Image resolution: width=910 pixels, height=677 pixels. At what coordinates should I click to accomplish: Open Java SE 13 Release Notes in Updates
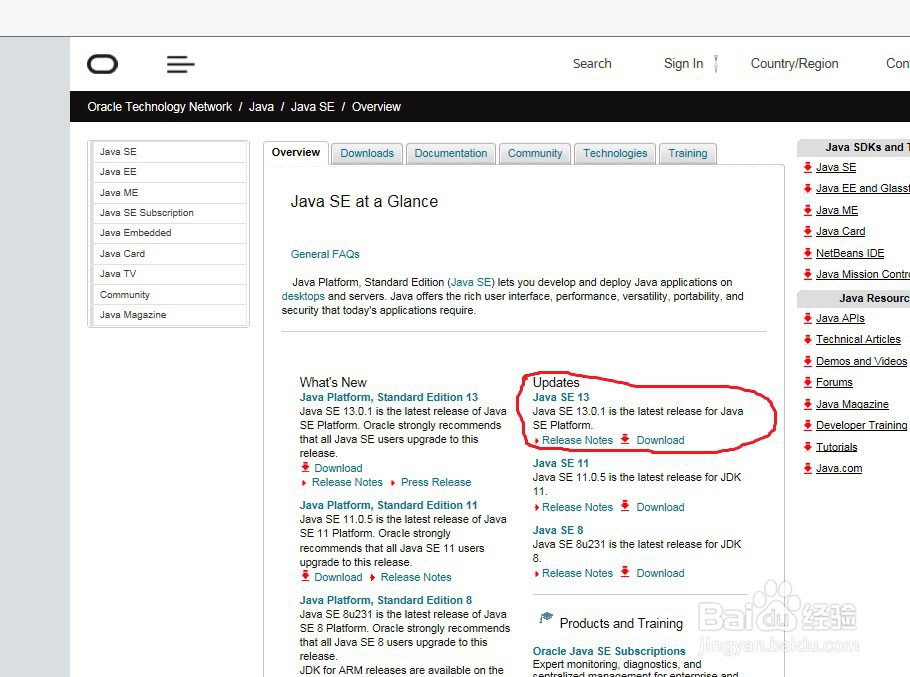(577, 440)
